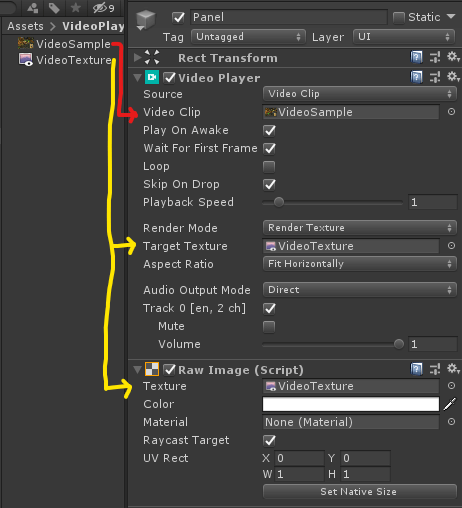The height and width of the screenshot is (508, 462).
Task: Expand the Rect Transform component
Action: 137,58
